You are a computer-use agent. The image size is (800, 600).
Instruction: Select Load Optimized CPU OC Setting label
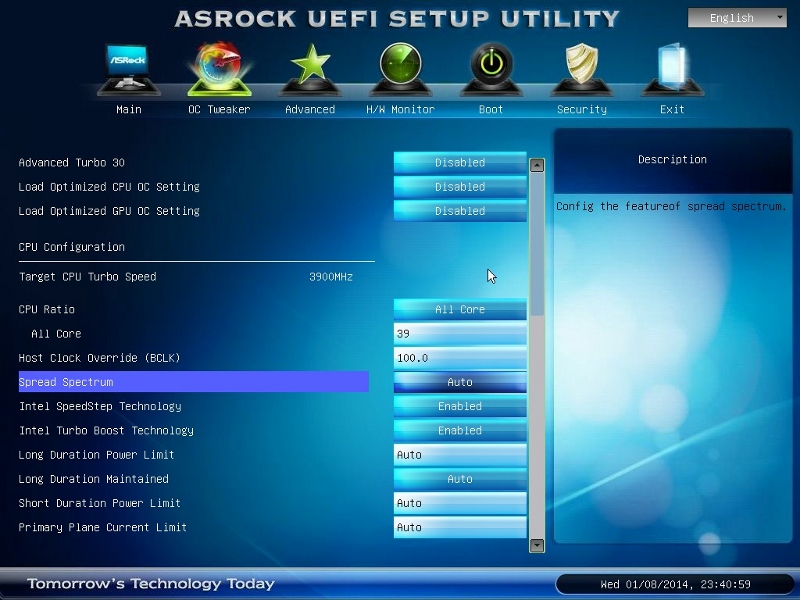[x=109, y=187]
